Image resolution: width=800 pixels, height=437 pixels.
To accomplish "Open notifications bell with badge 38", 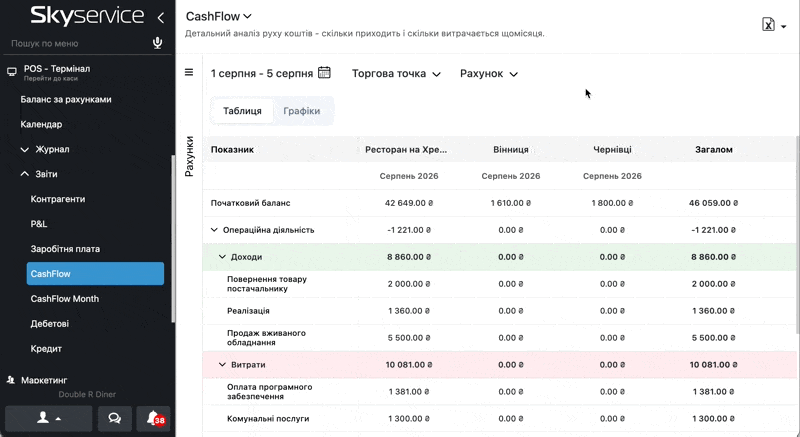I will [154, 419].
